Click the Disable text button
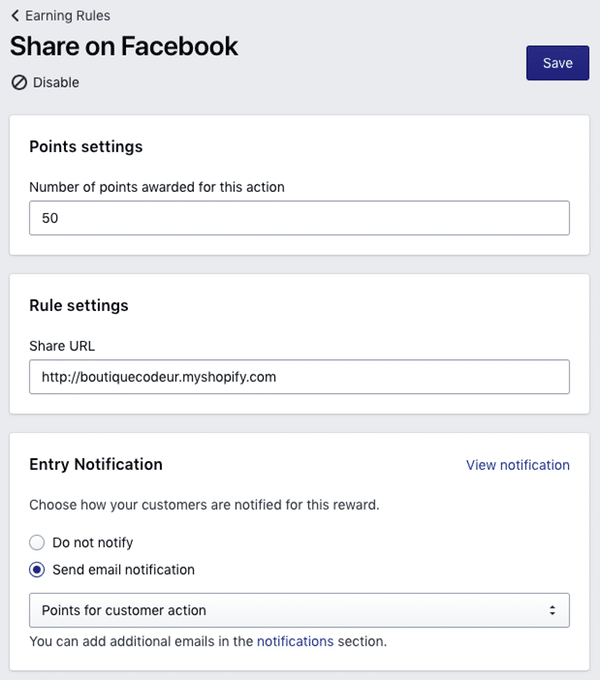 tap(56, 83)
